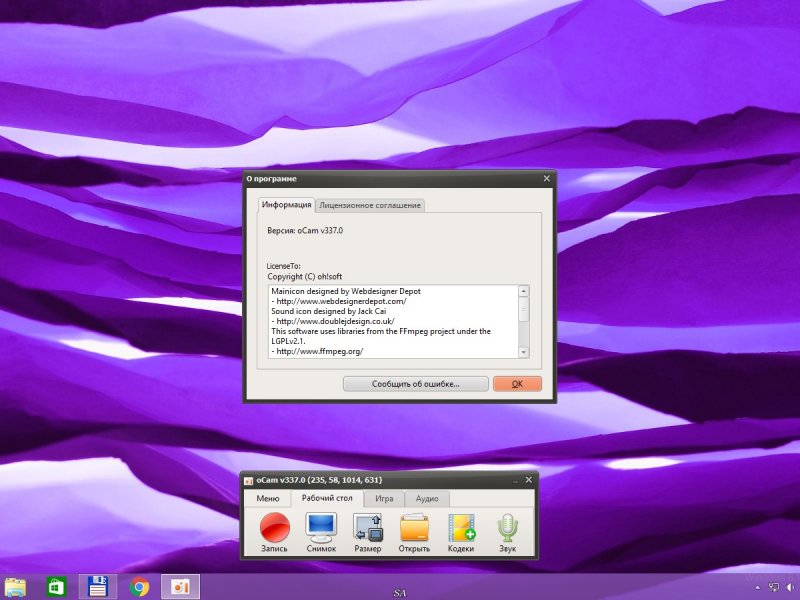Open the Лицензионное соглашение tab

(370, 206)
